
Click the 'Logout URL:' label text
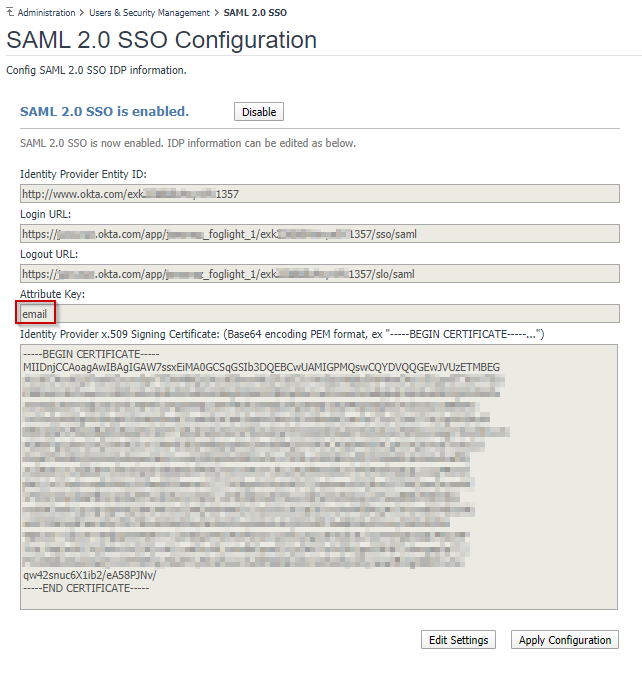49,254
